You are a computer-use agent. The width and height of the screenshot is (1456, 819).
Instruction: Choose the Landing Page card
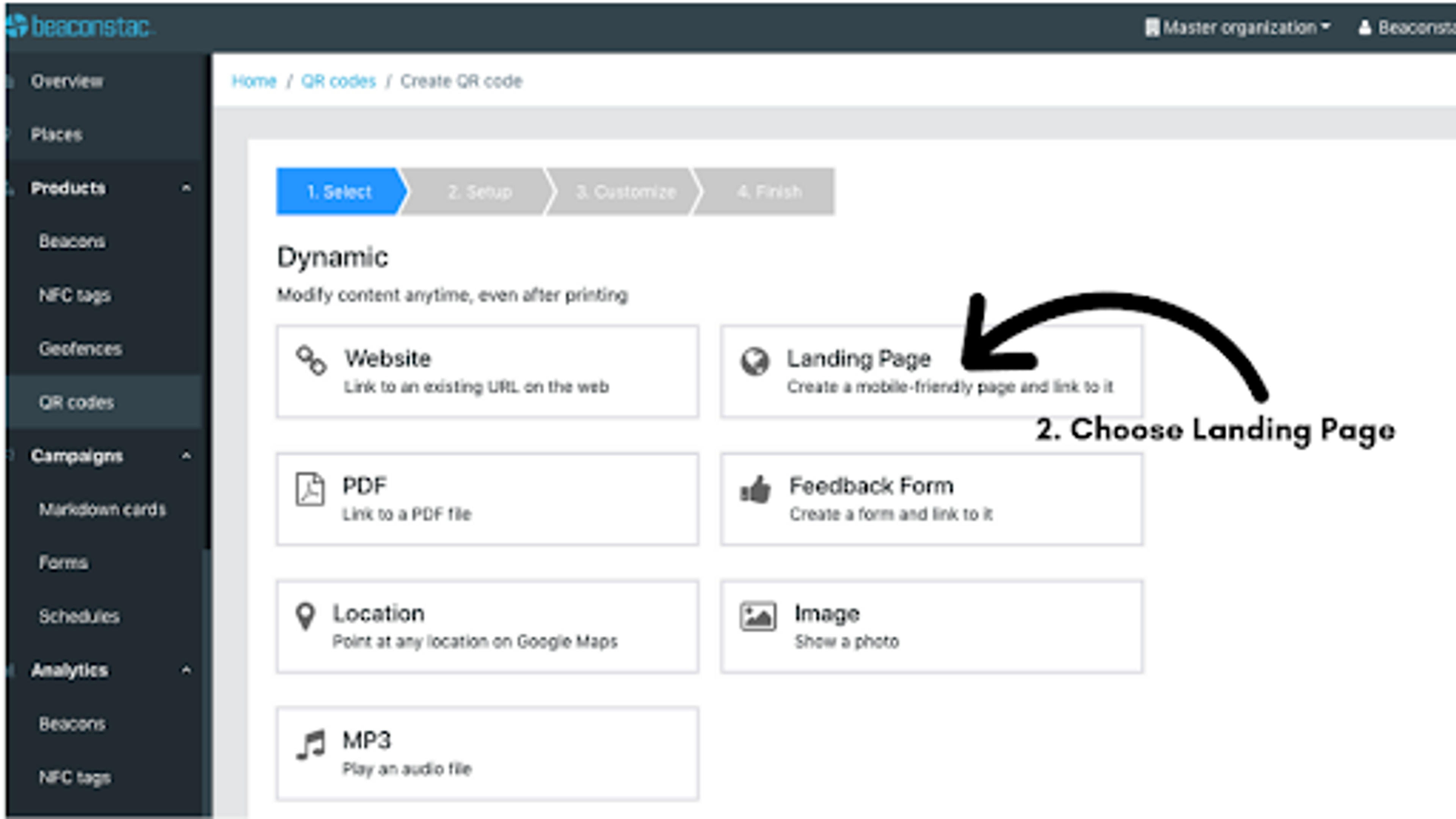click(x=932, y=372)
